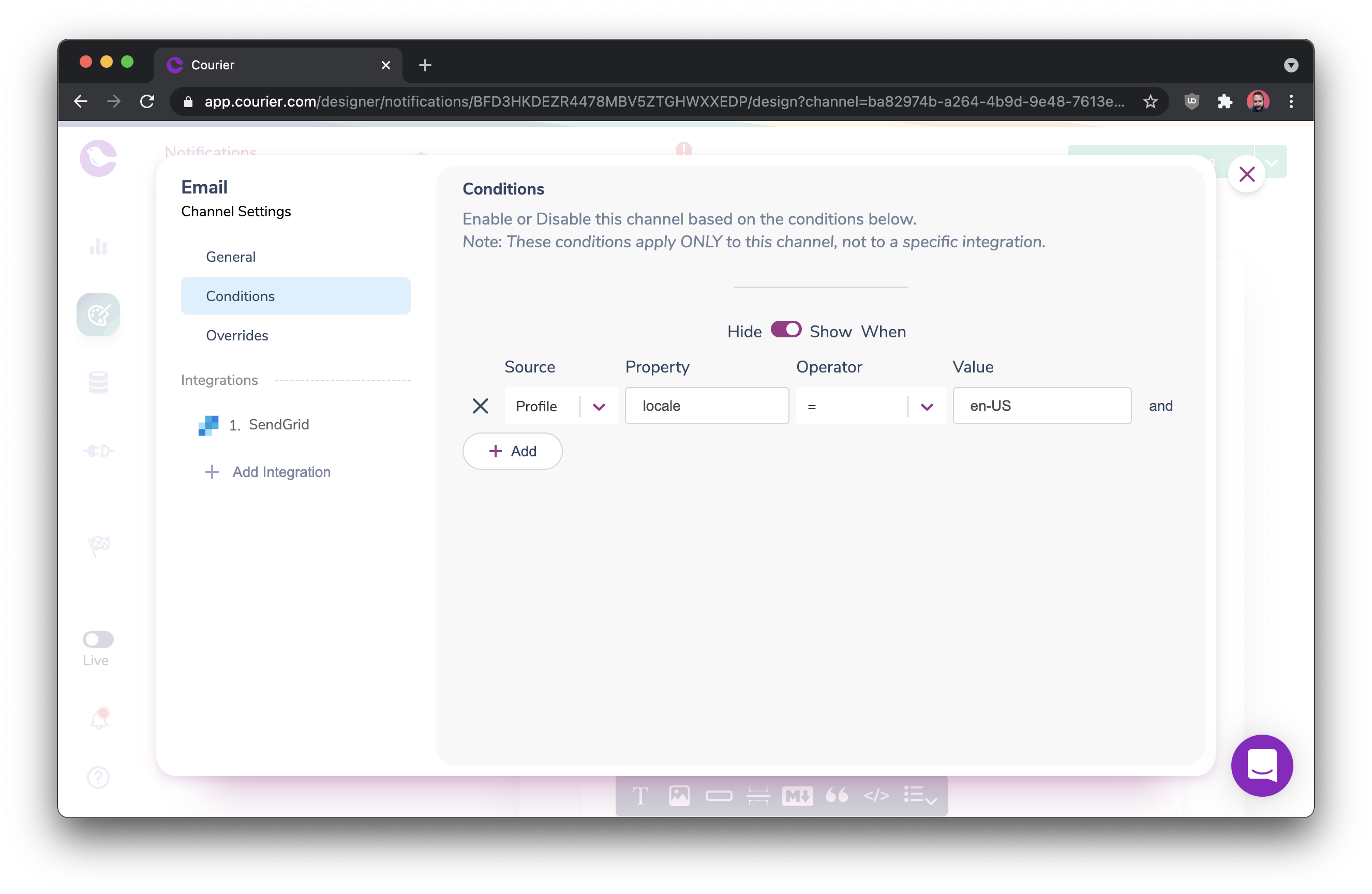This screenshot has width=1372, height=894.
Task: Click the locale Property input field
Action: click(x=707, y=406)
